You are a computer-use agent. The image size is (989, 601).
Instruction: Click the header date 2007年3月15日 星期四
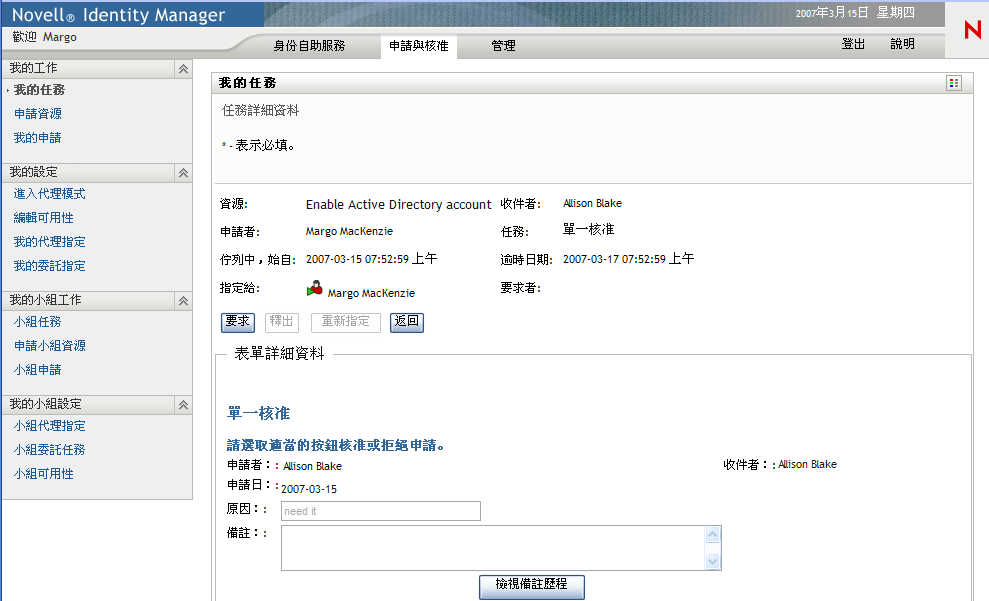point(855,13)
